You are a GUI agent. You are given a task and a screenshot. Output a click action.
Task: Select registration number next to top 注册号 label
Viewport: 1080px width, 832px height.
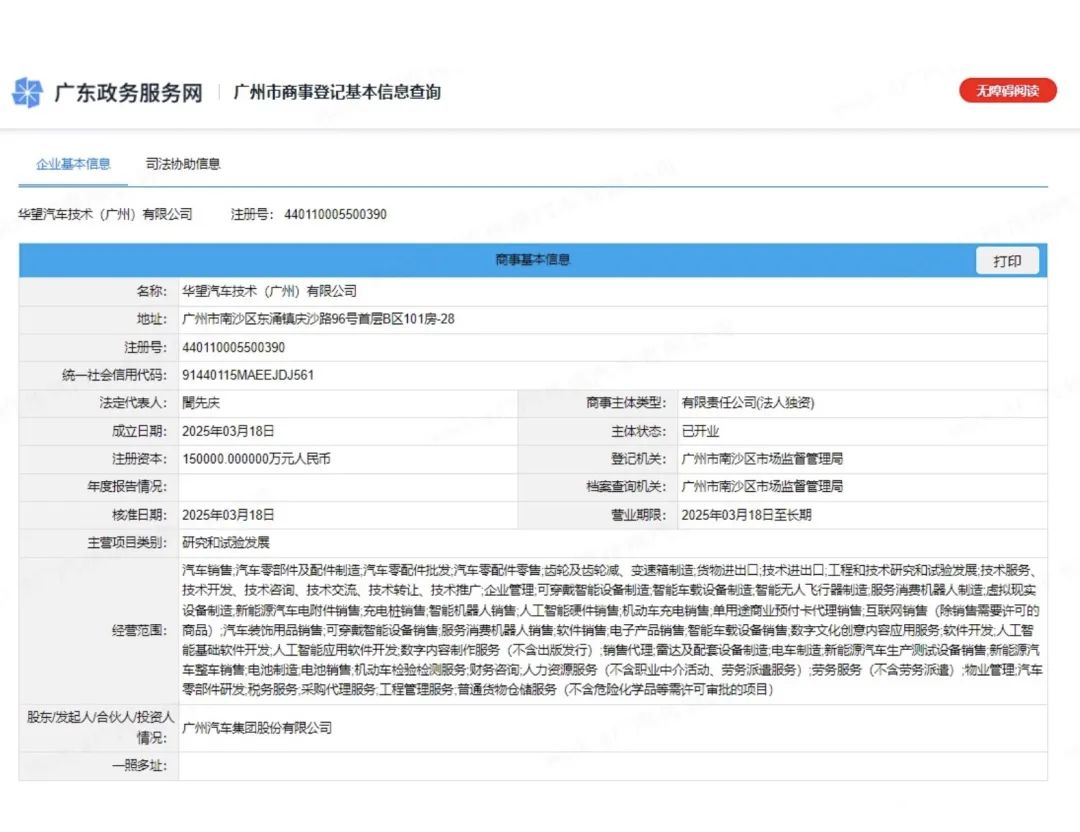pyautogui.click(x=335, y=214)
